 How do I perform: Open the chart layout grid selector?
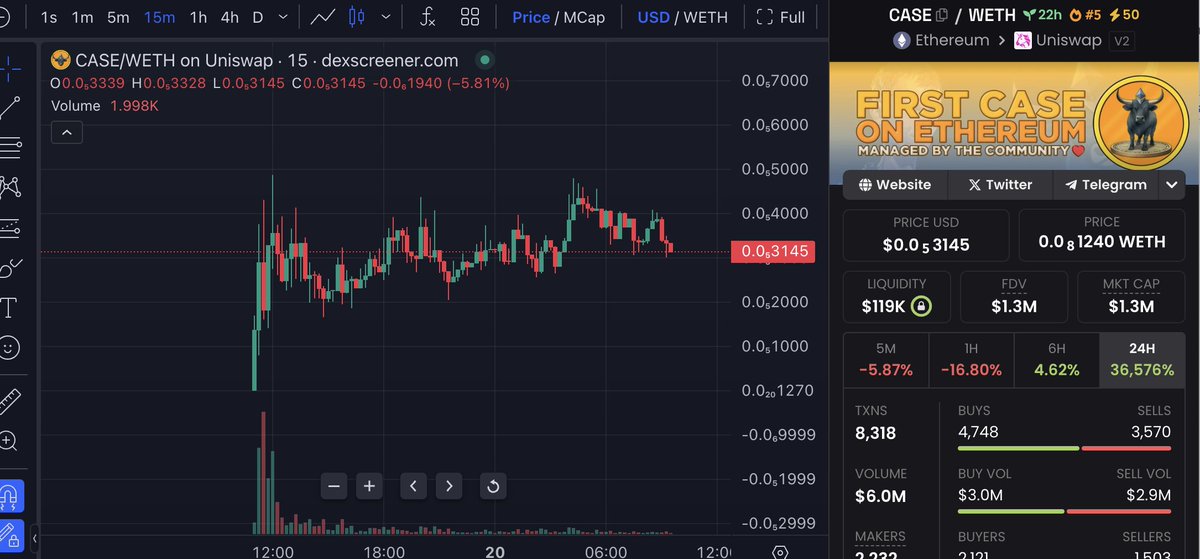pyautogui.click(x=470, y=17)
